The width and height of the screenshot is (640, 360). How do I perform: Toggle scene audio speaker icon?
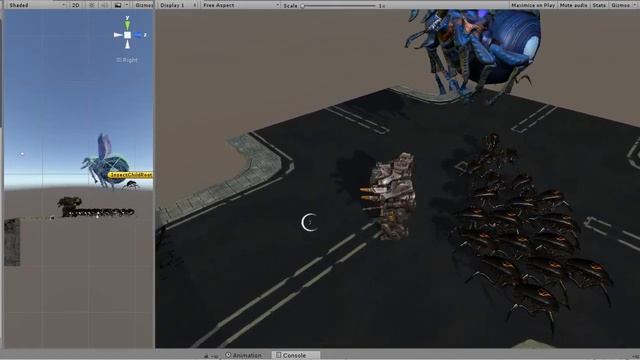[x=104, y=5]
